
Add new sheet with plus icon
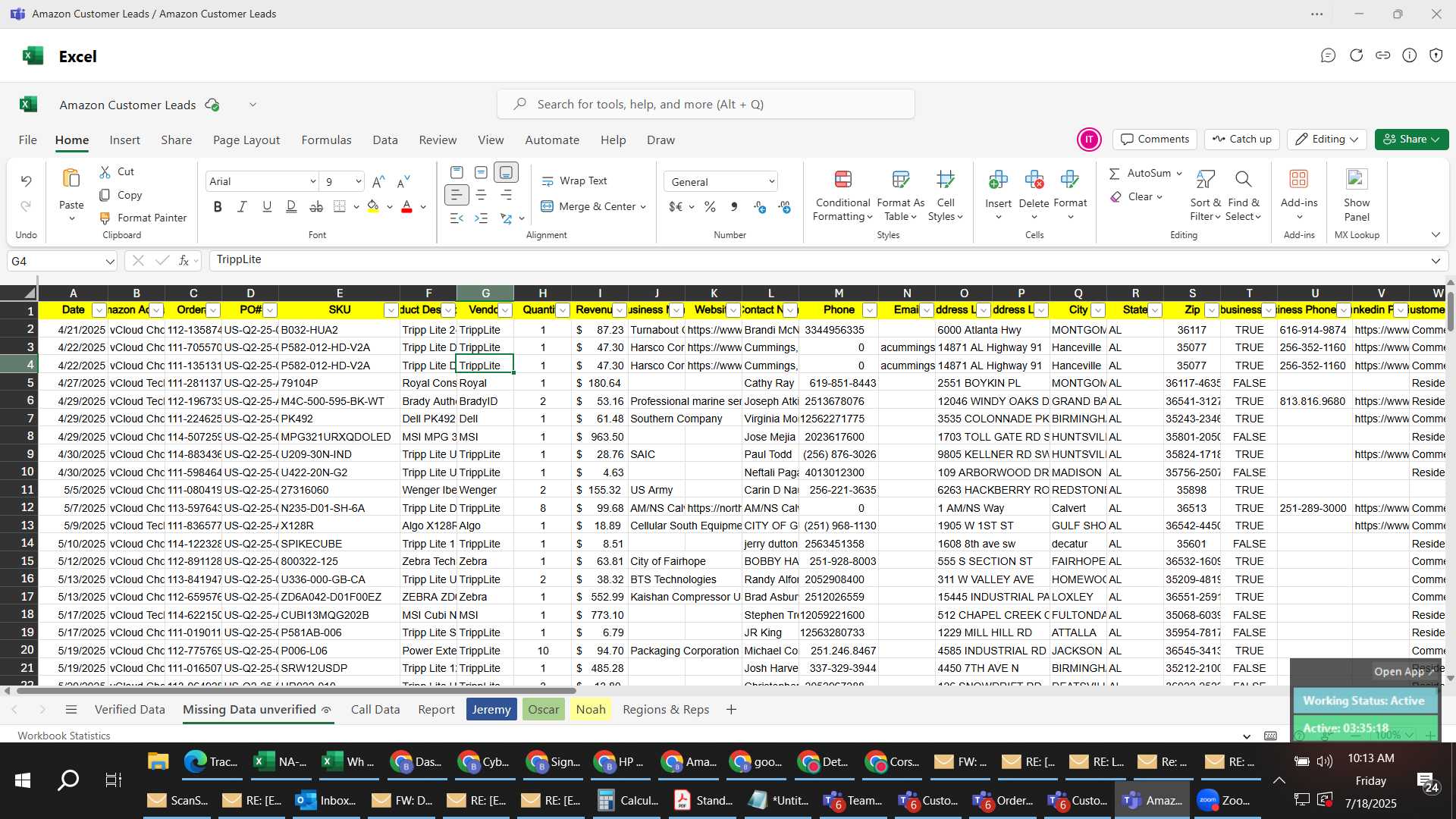731,710
